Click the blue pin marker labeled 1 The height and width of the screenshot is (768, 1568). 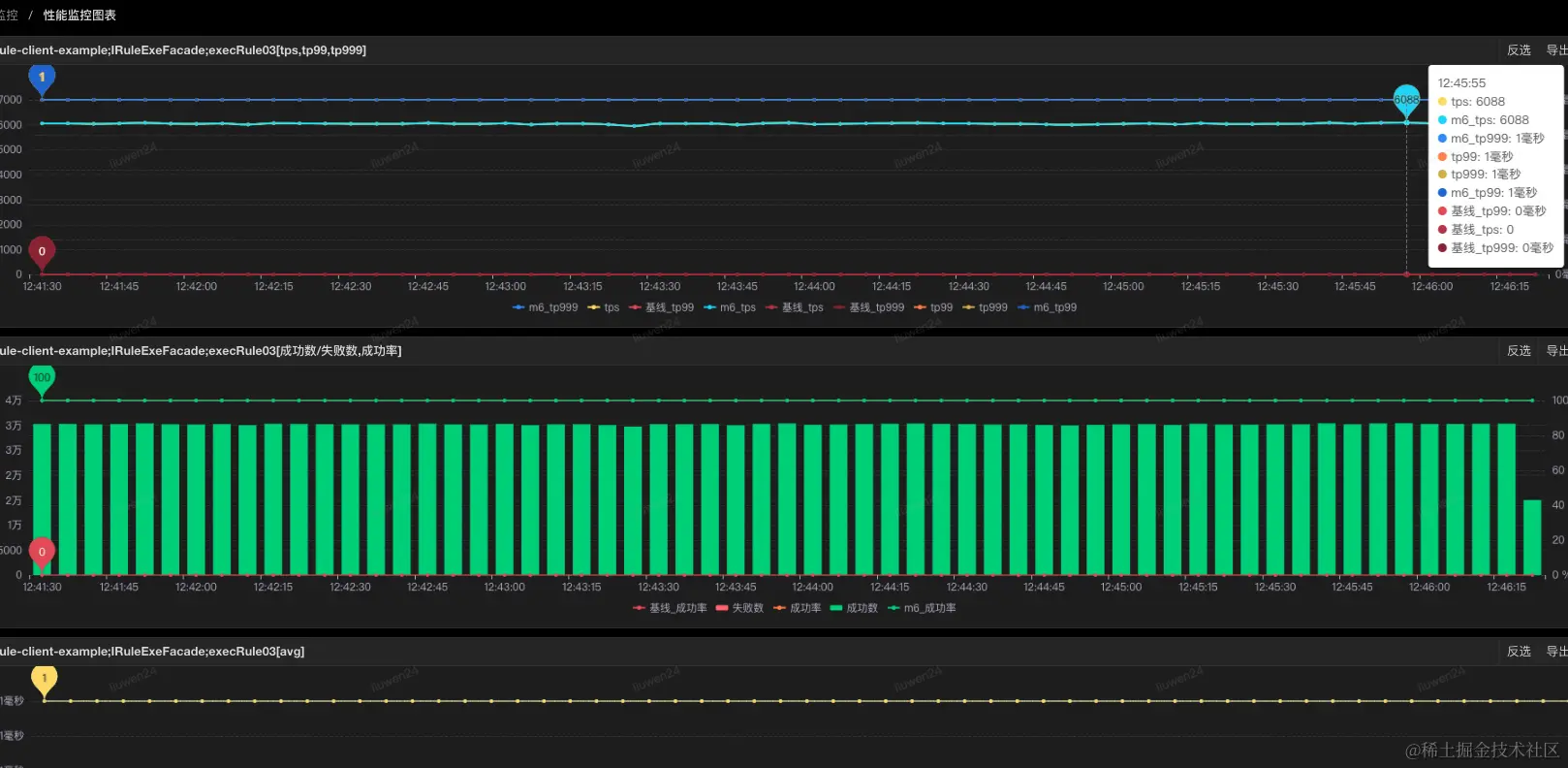point(42,79)
